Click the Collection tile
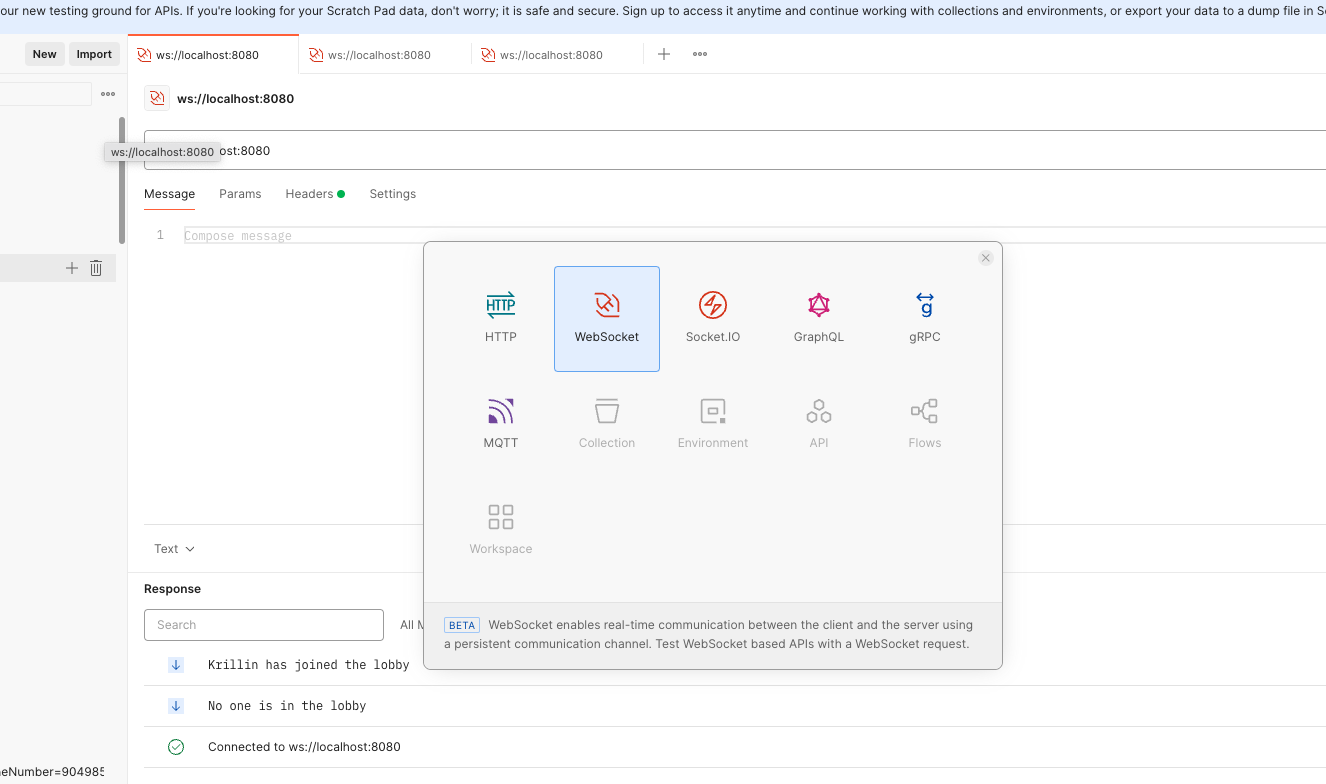 (607, 425)
